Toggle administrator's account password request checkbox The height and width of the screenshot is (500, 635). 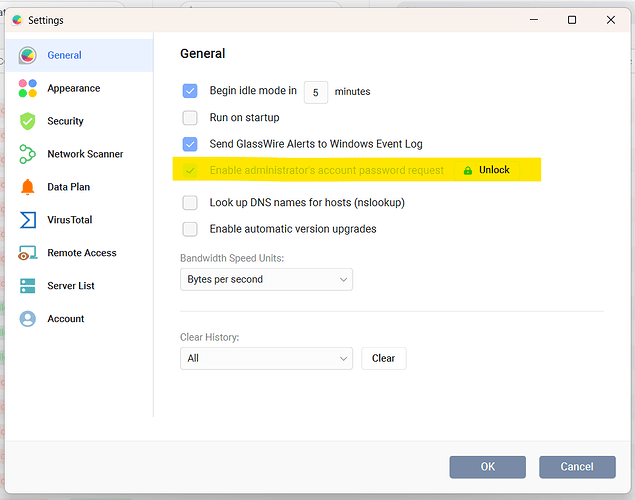(x=190, y=170)
